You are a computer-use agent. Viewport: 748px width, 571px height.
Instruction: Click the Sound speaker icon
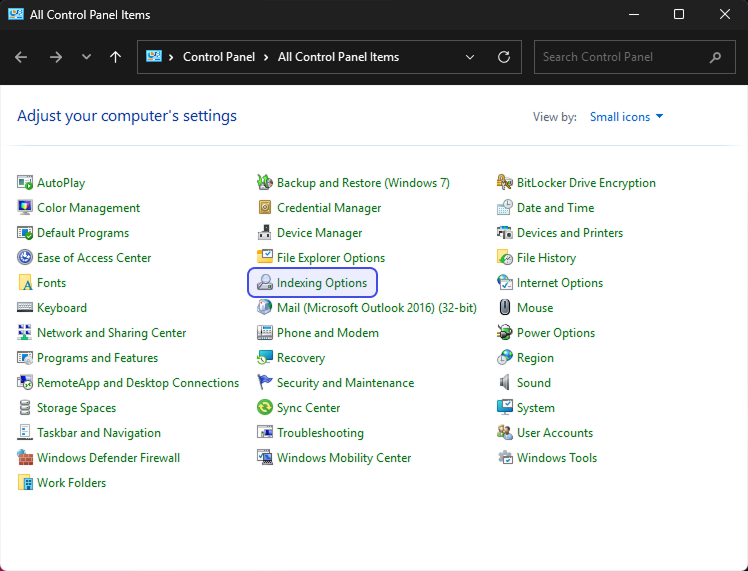click(505, 383)
